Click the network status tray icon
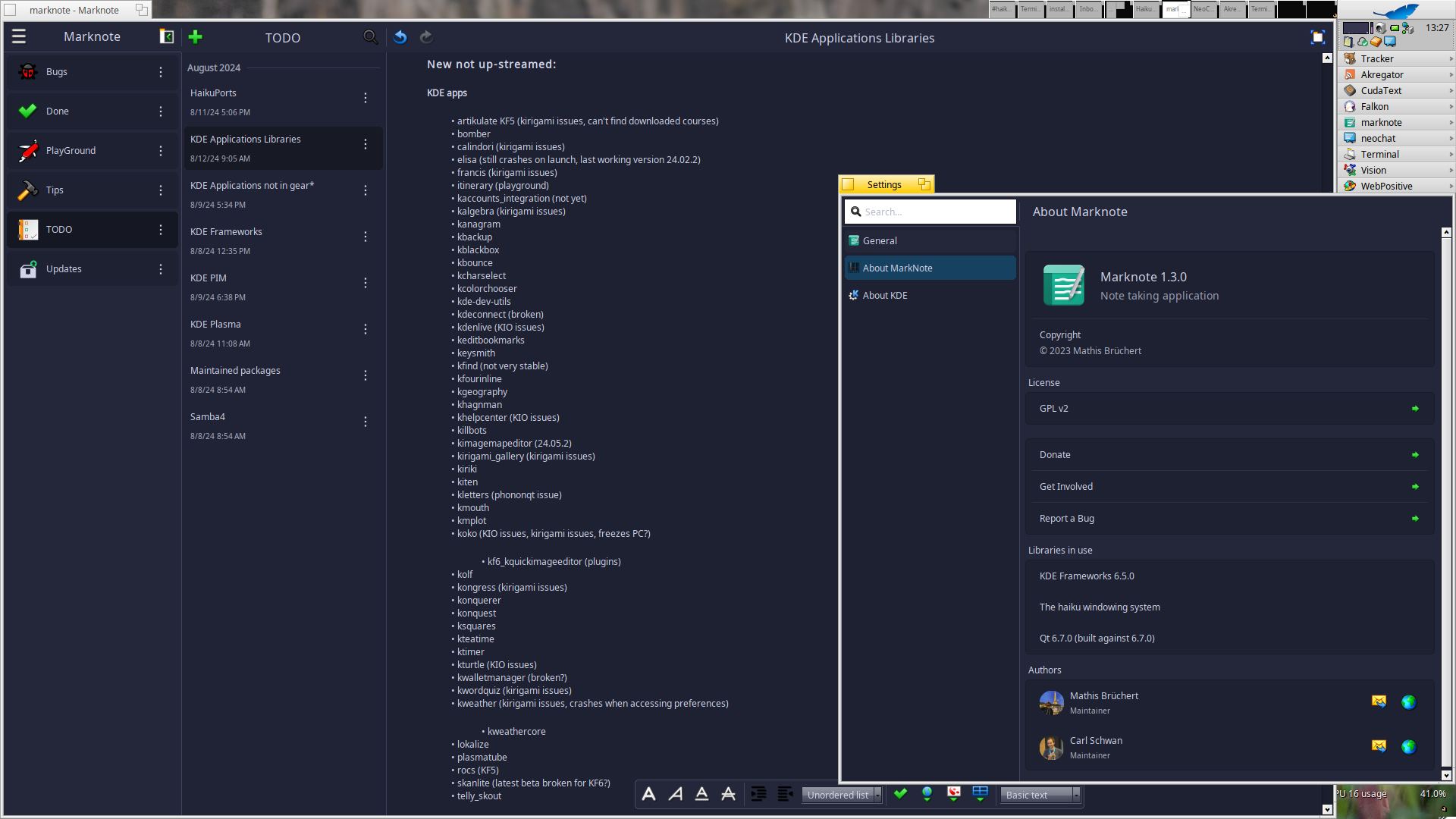The width and height of the screenshot is (1456, 819). click(x=1407, y=28)
